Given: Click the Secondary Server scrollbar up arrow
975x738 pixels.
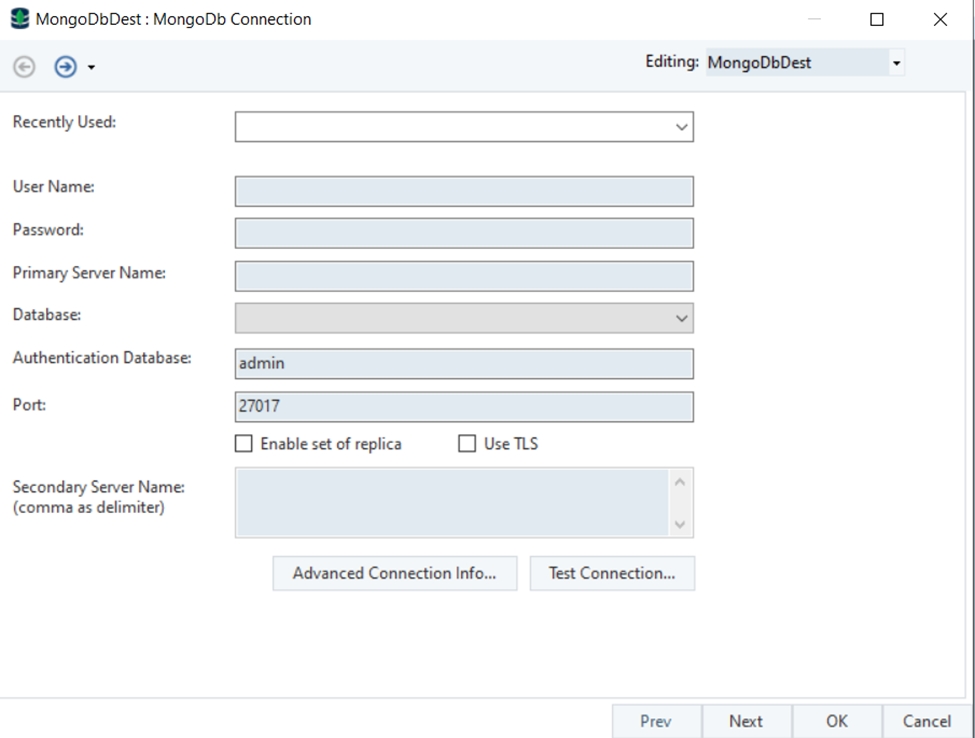Looking at the screenshot, I should (680, 482).
